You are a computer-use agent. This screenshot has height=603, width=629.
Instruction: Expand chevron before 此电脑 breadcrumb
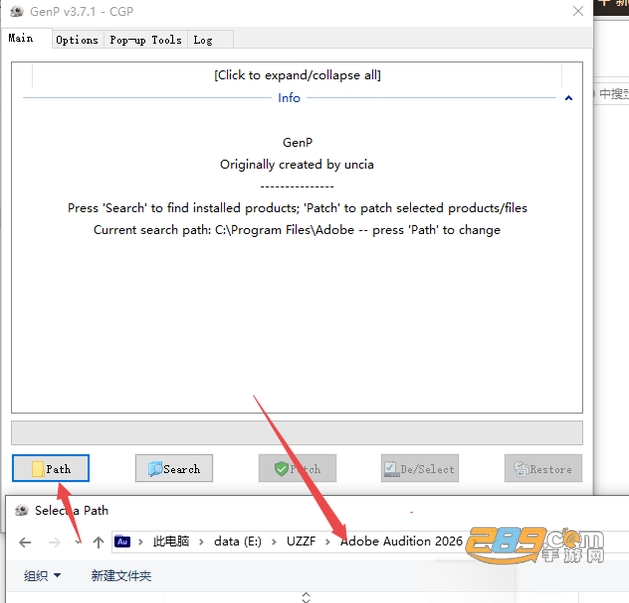[140, 542]
